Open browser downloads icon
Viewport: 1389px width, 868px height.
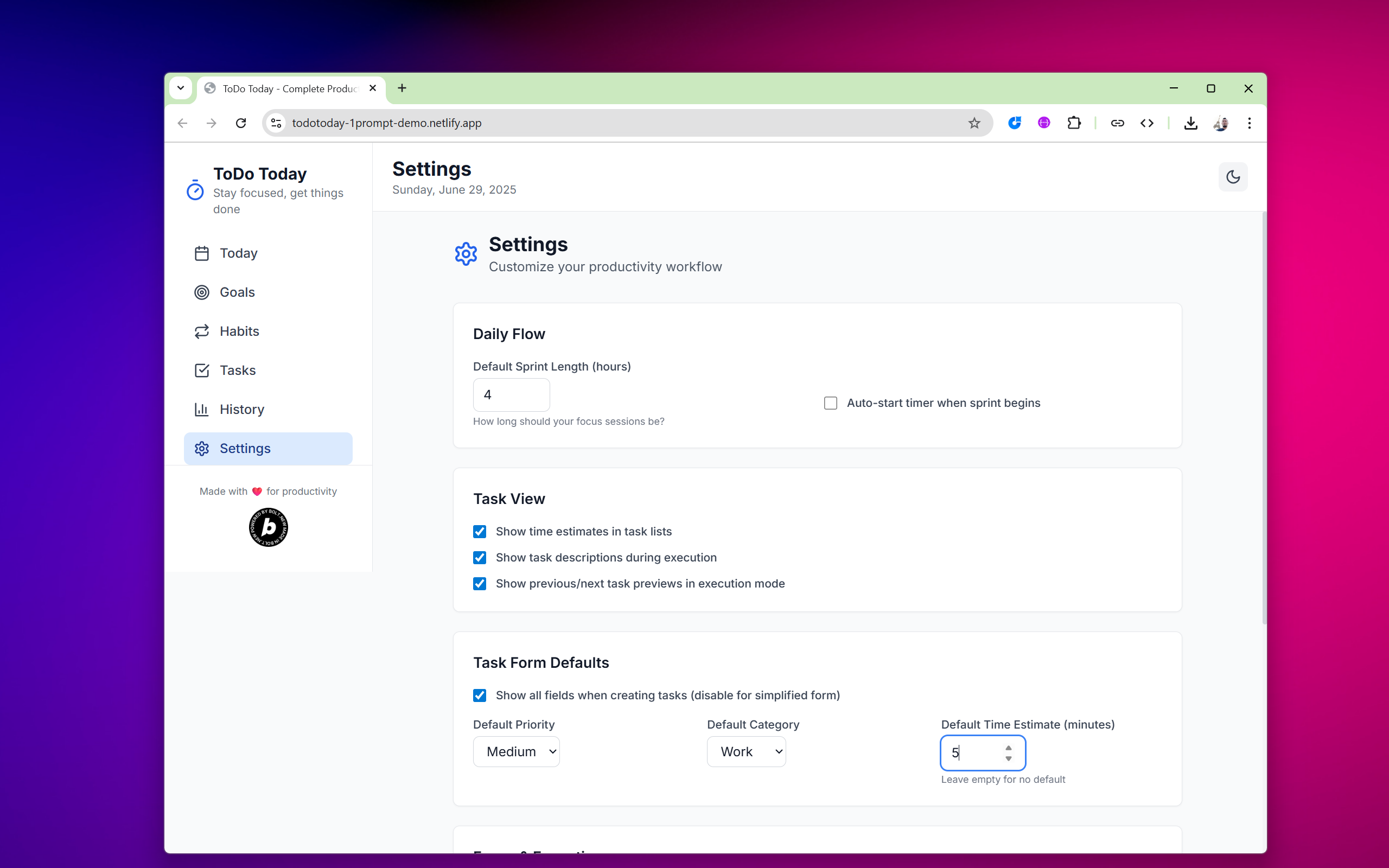click(x=1190, y=123)
